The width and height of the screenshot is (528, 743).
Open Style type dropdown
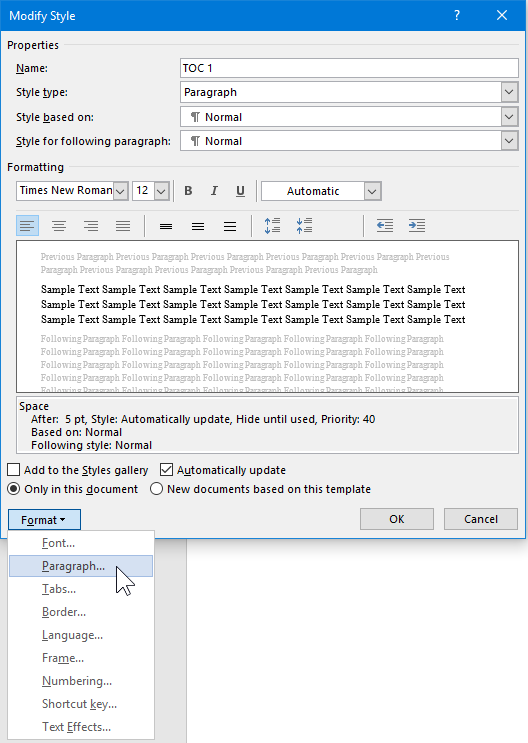pyautogui.click(x=509, y=92)
